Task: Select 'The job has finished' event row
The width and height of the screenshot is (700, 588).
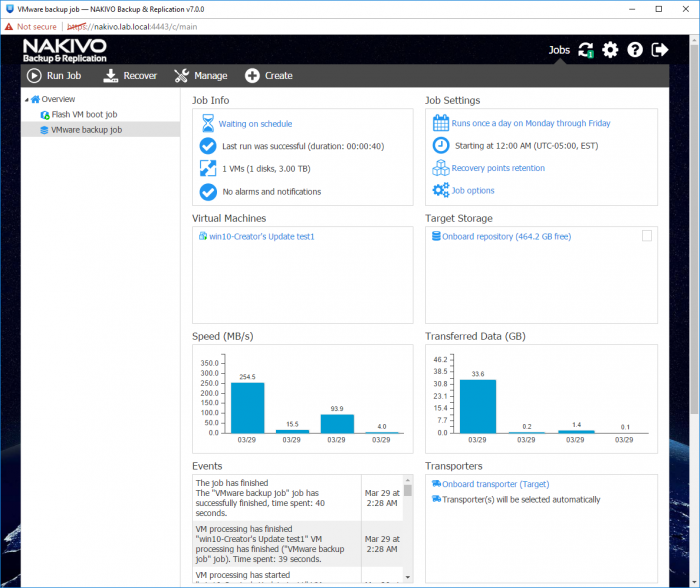Action: [298, 498]
